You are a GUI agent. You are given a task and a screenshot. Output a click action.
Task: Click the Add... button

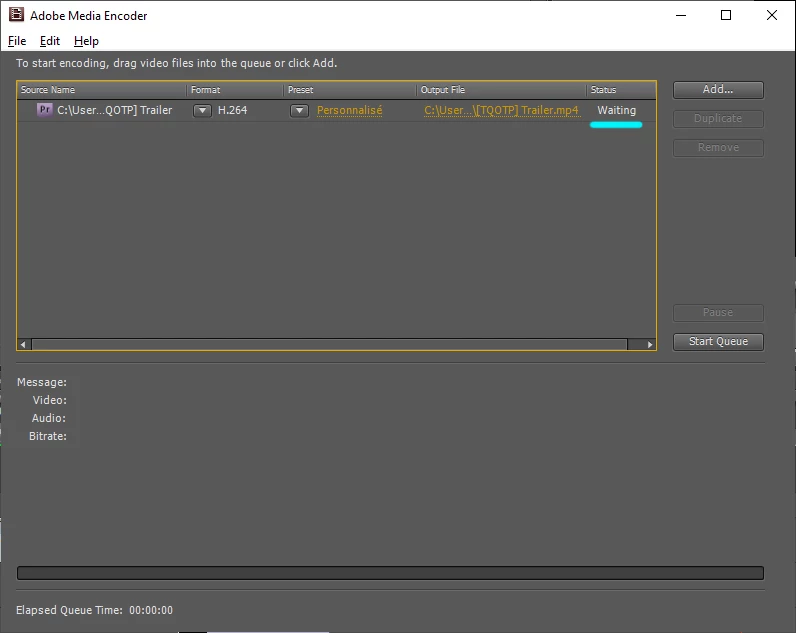tap(718, 90)
